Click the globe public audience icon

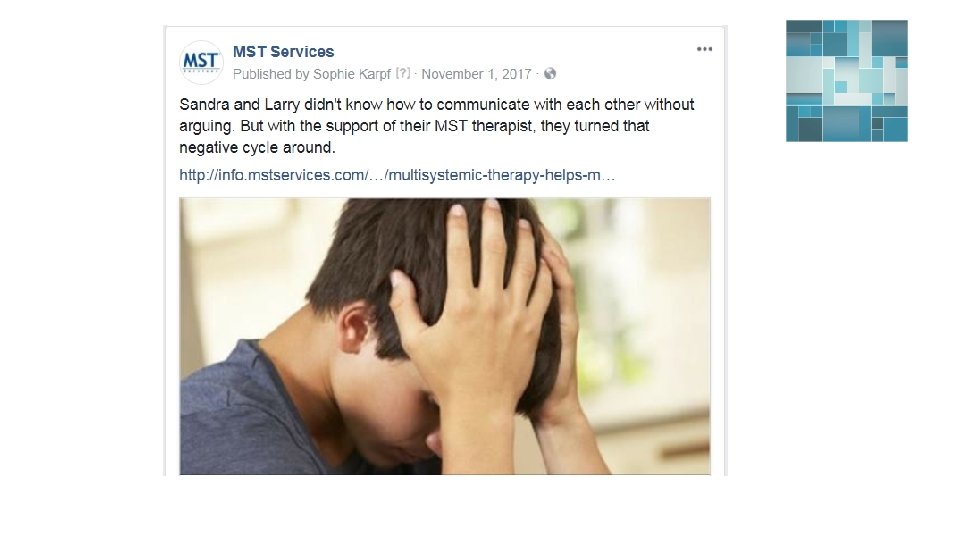click(550, 74)
